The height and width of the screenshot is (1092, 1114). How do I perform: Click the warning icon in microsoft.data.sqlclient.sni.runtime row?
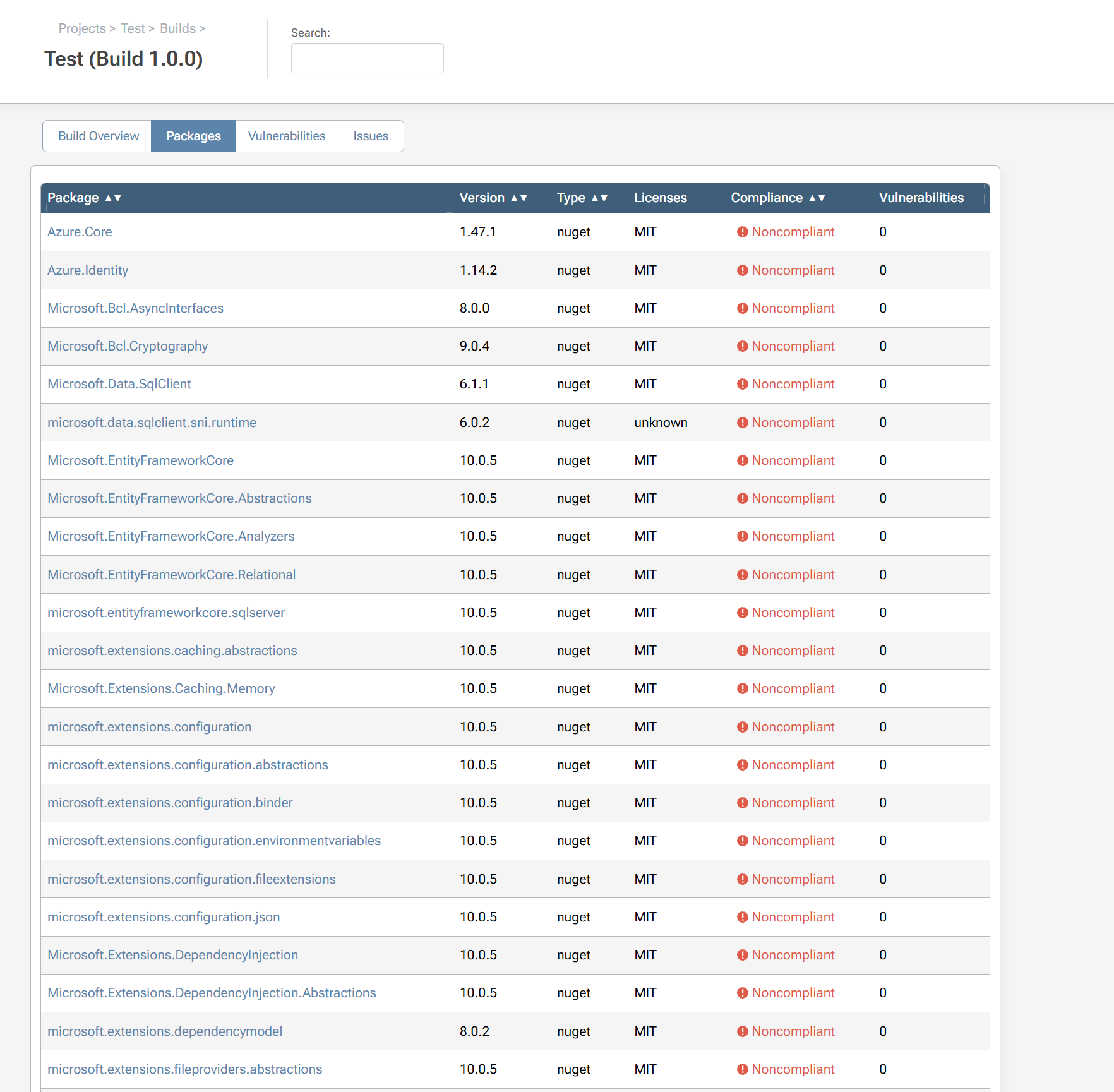(x=743, y=423)
